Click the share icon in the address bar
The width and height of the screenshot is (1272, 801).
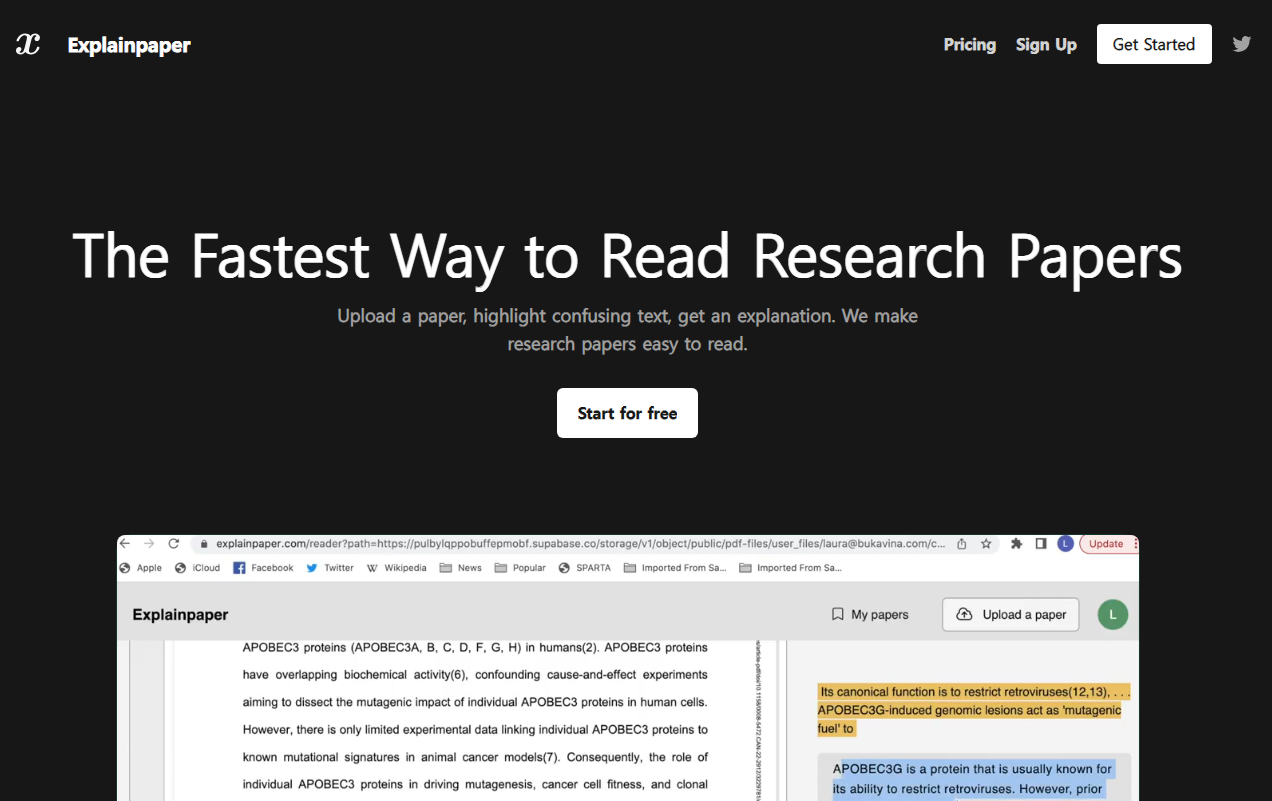point(961,543)
